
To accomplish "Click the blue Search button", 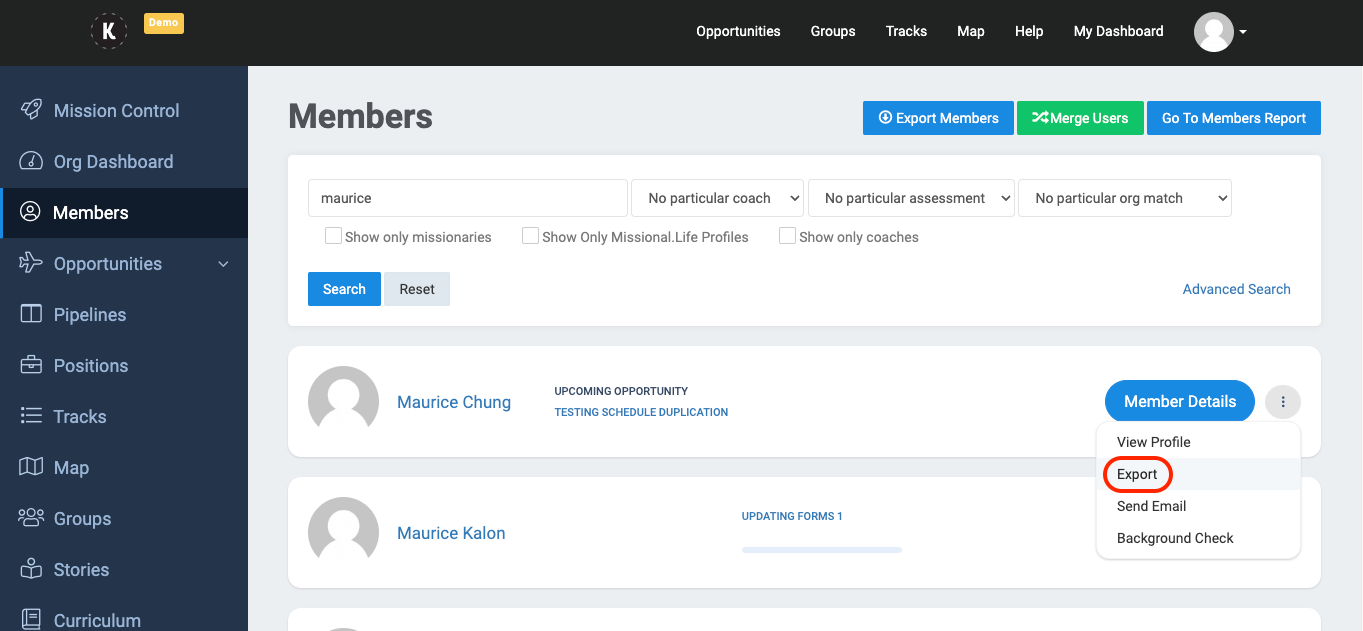I will (344, 289).
